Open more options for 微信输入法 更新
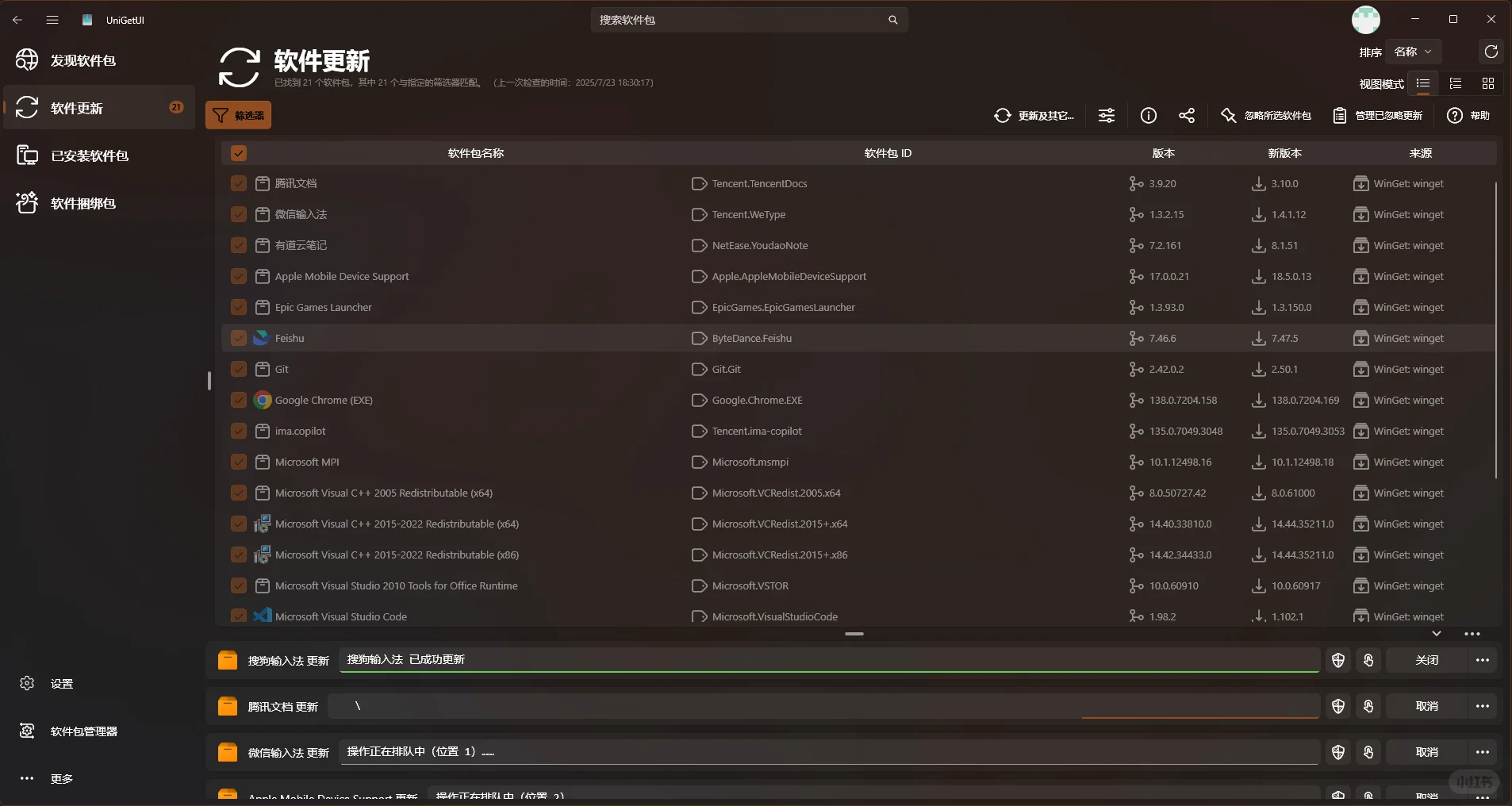This screenshot has width=1512, height=806. pyautogui.click(x=1483, y=752)
